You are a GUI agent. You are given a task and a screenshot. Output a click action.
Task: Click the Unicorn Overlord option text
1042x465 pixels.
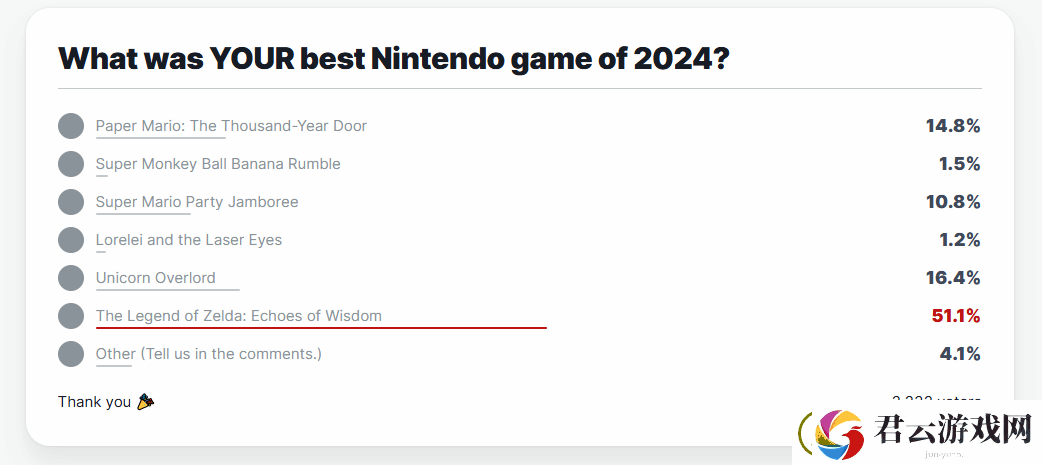point(156,278)
